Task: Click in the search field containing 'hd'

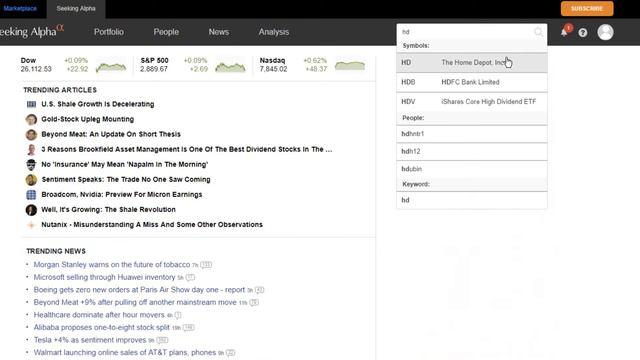Action: click(465, 32)
